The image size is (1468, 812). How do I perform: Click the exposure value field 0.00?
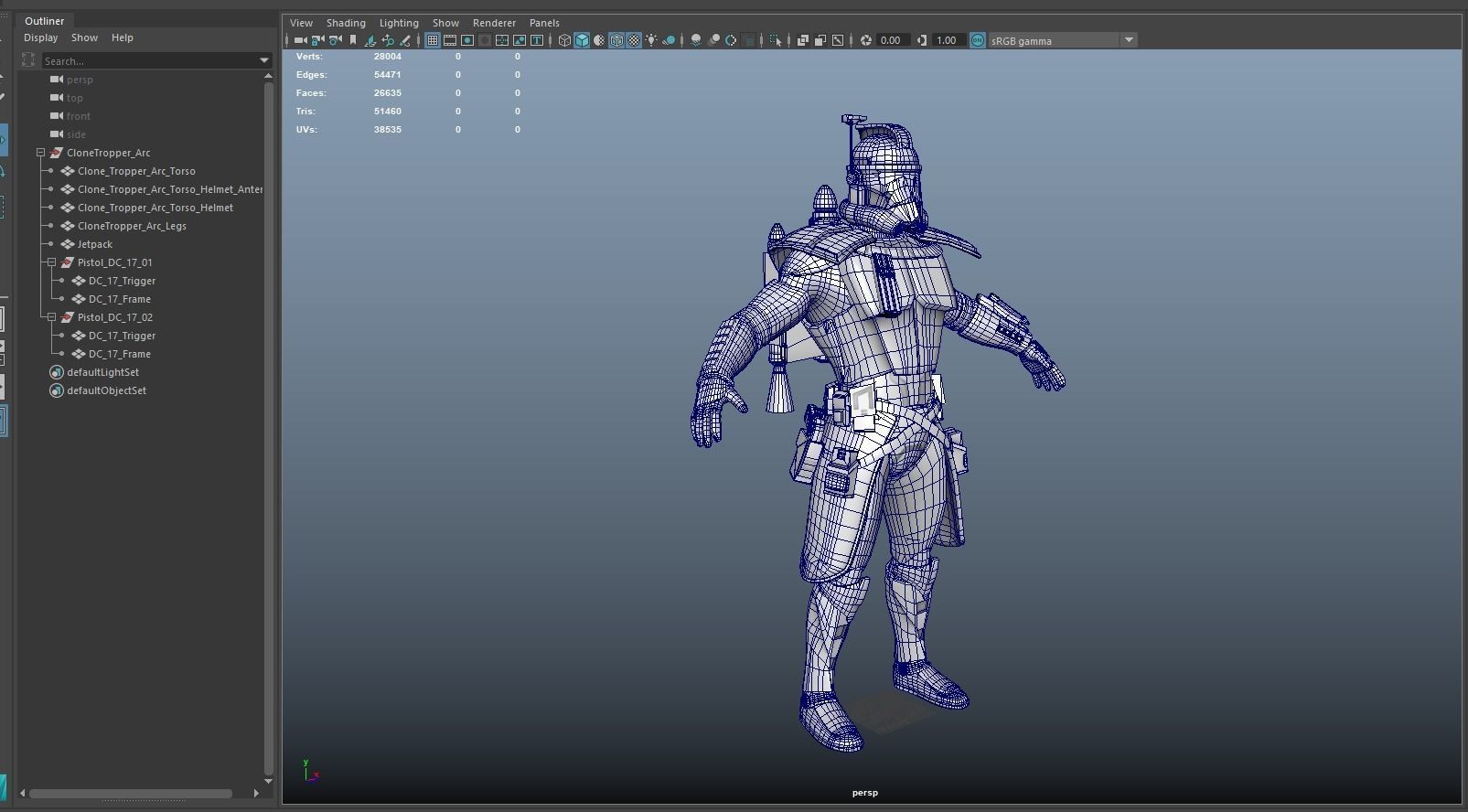[892, 40]
